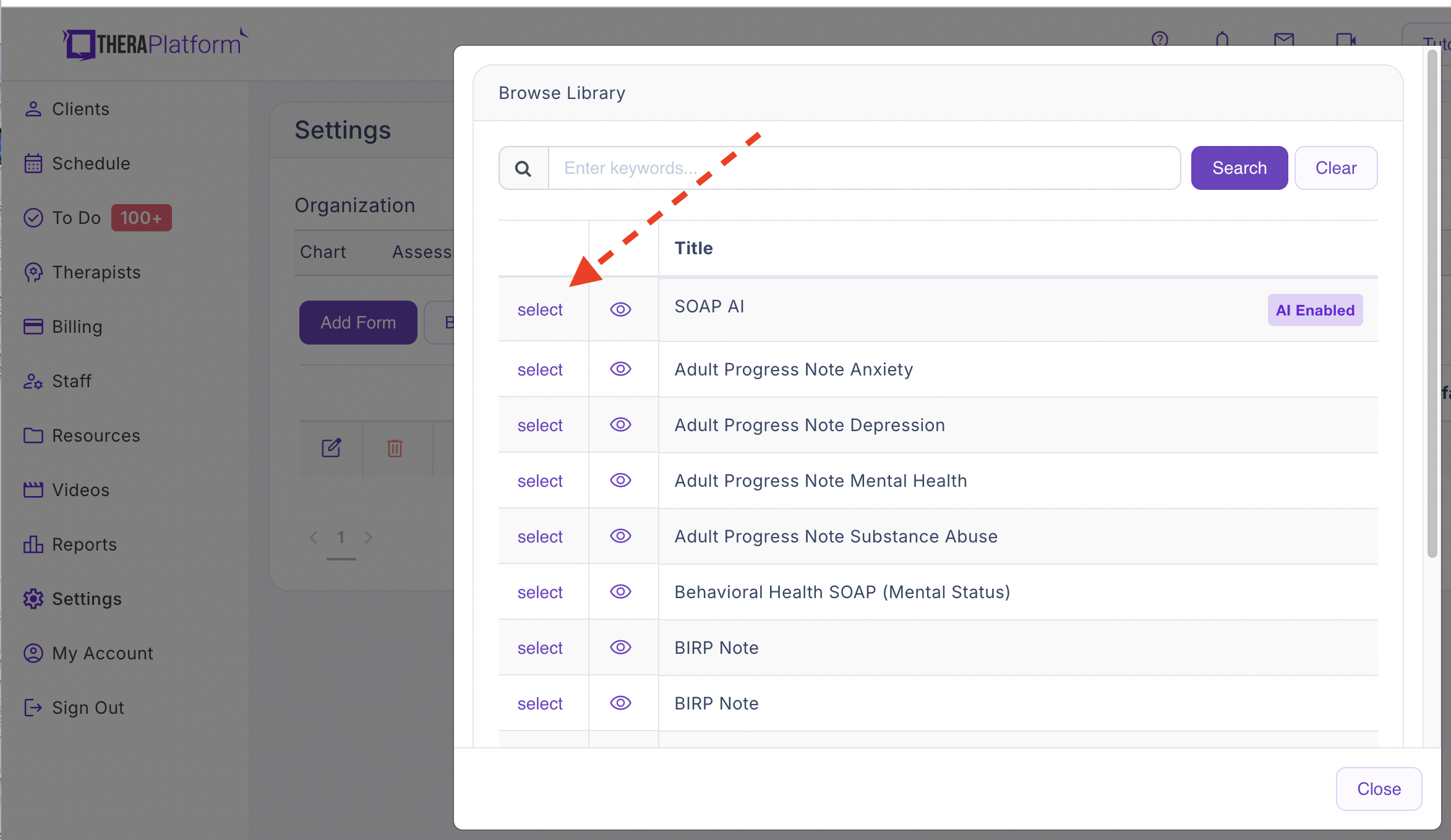Open To Do in the sidebar

tap(62, 218)
